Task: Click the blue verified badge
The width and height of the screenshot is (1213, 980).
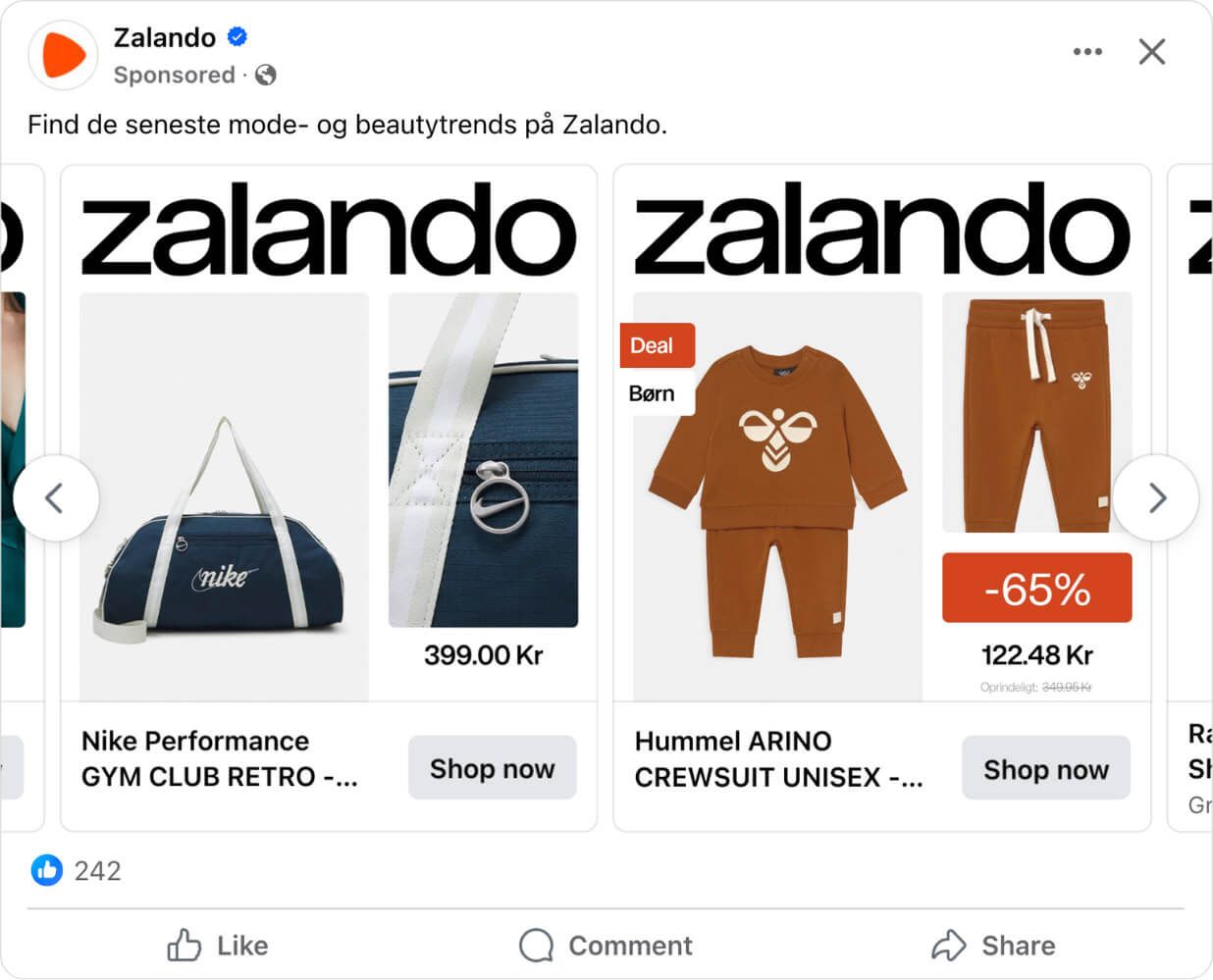Action: pyautogui.click(x=237, y=37)
